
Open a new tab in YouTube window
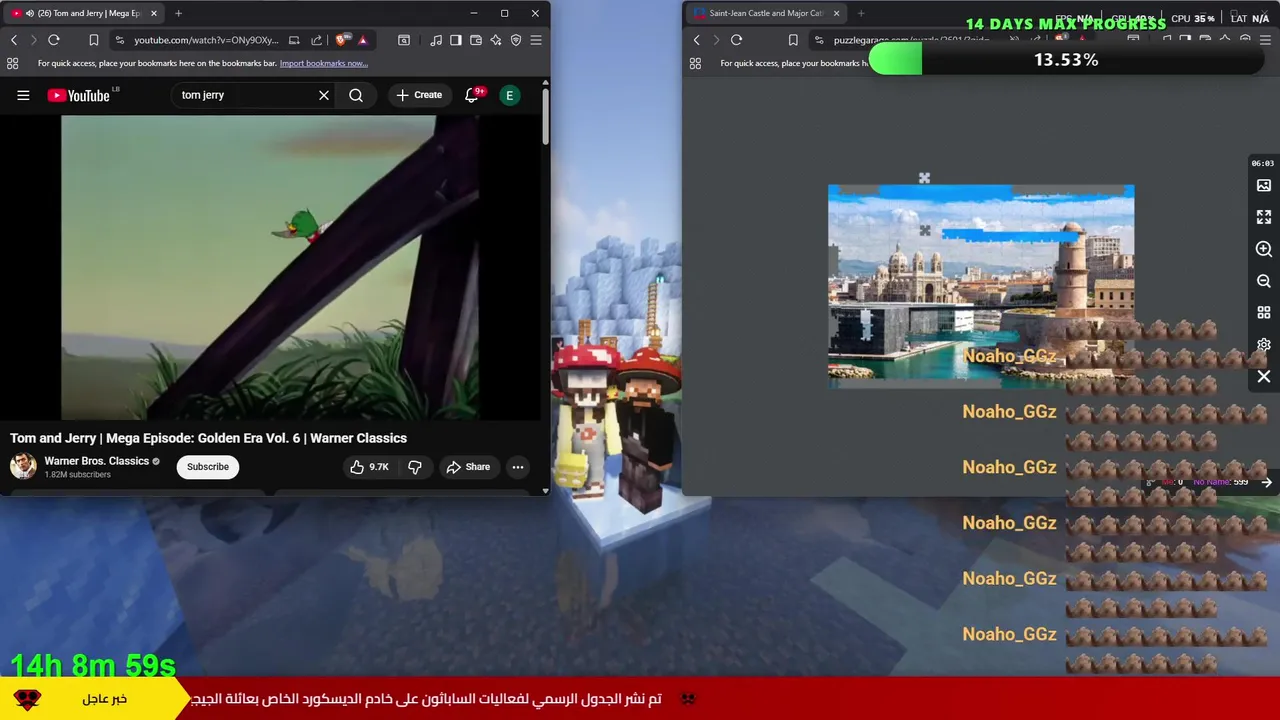(178, 13)
